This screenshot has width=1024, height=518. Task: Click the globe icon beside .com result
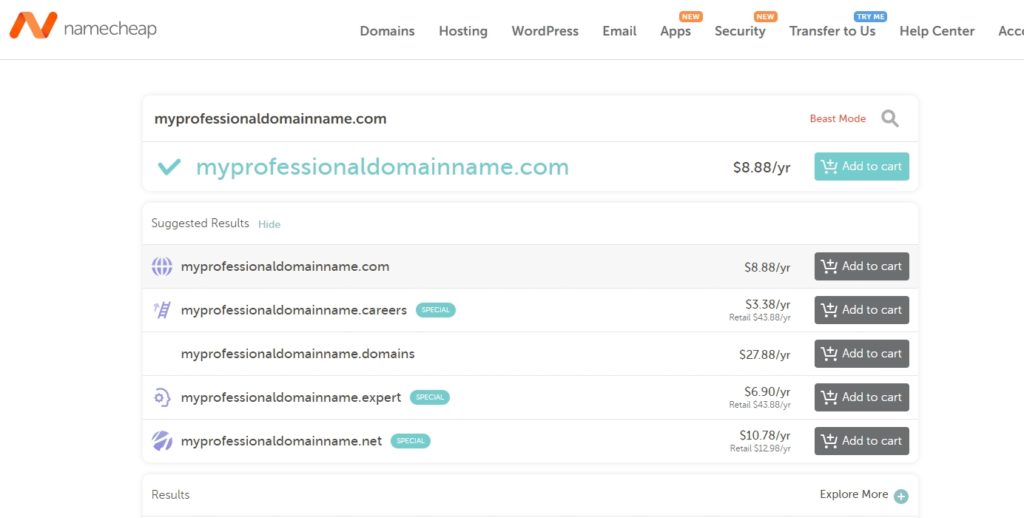point(162,267)
